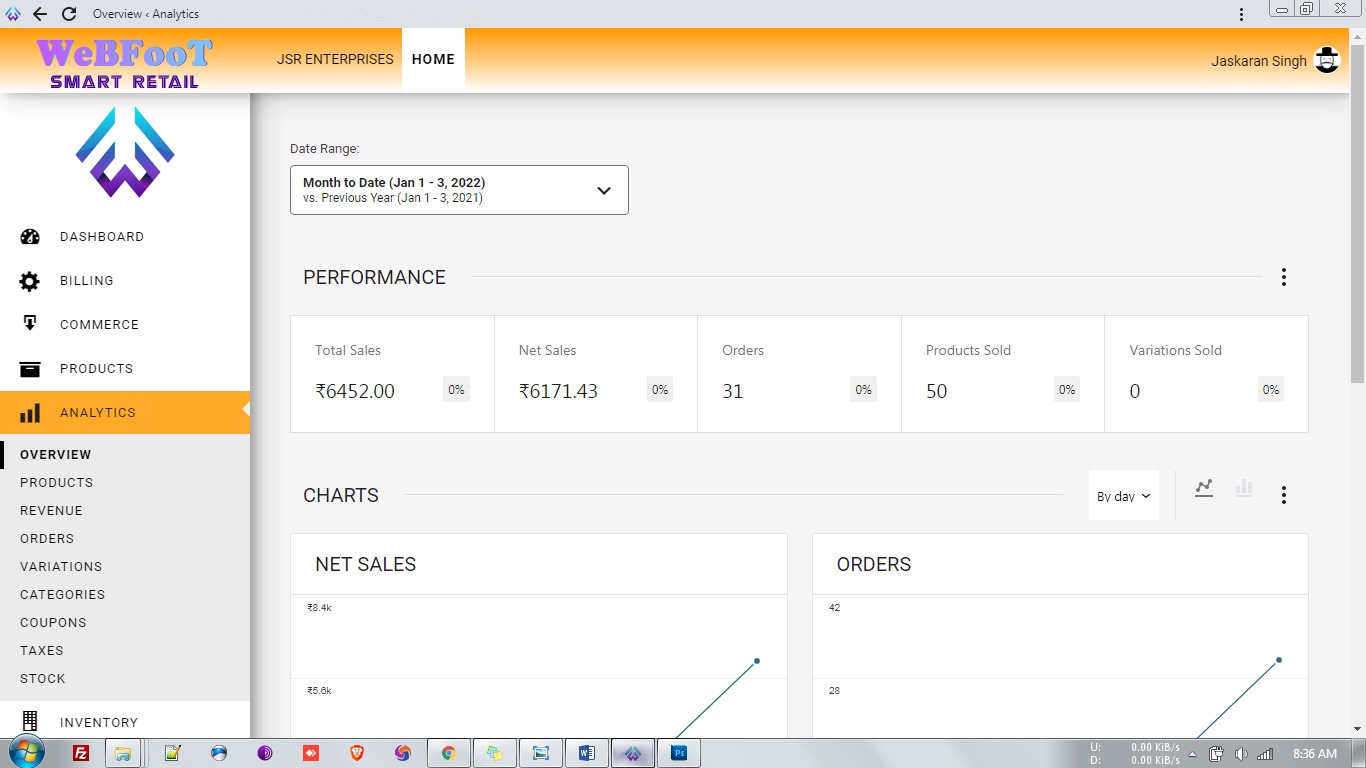Open the Revenue analytics submenu item
This screenshot has width=1366, height=768.
[x=51, y=510]
